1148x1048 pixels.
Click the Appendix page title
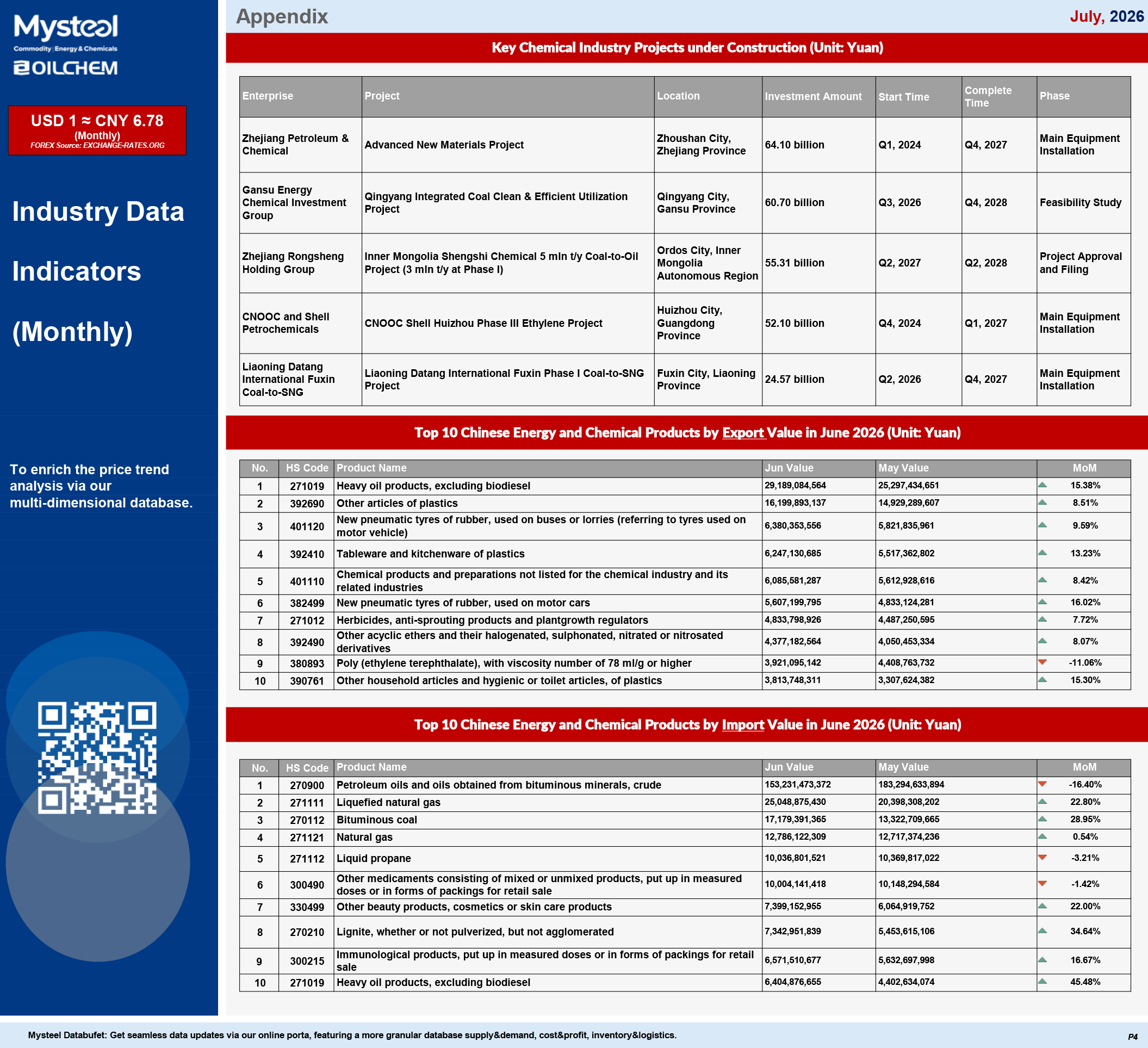coord(282,16)
